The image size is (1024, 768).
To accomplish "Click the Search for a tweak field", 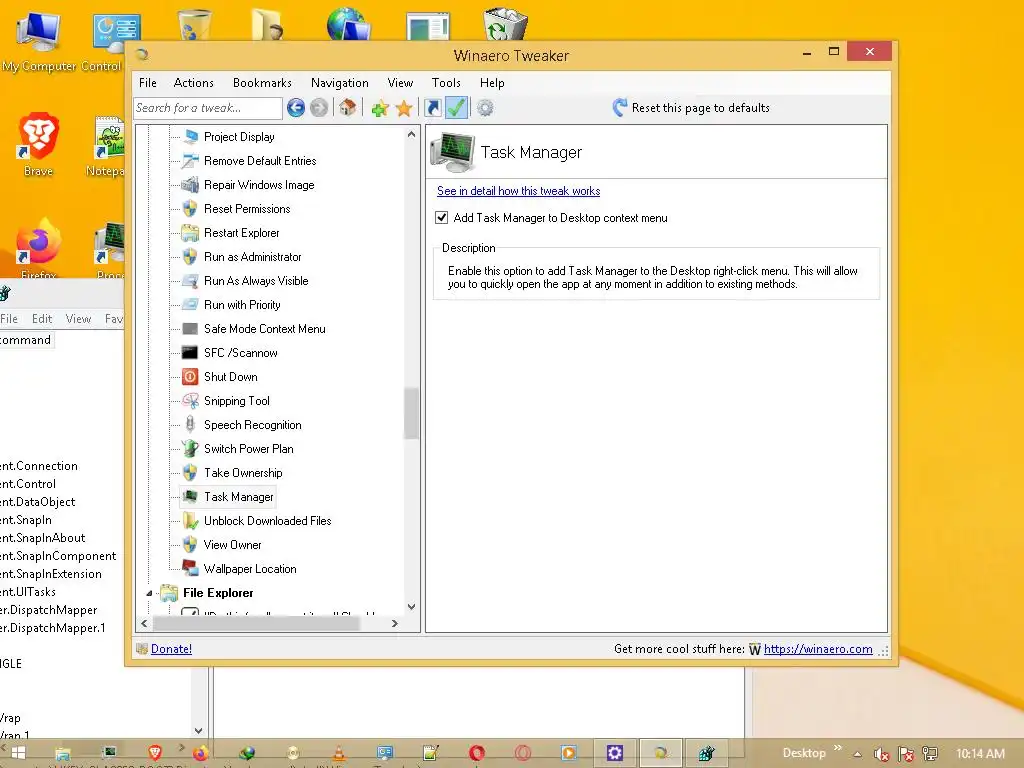I will pos(208,108).
